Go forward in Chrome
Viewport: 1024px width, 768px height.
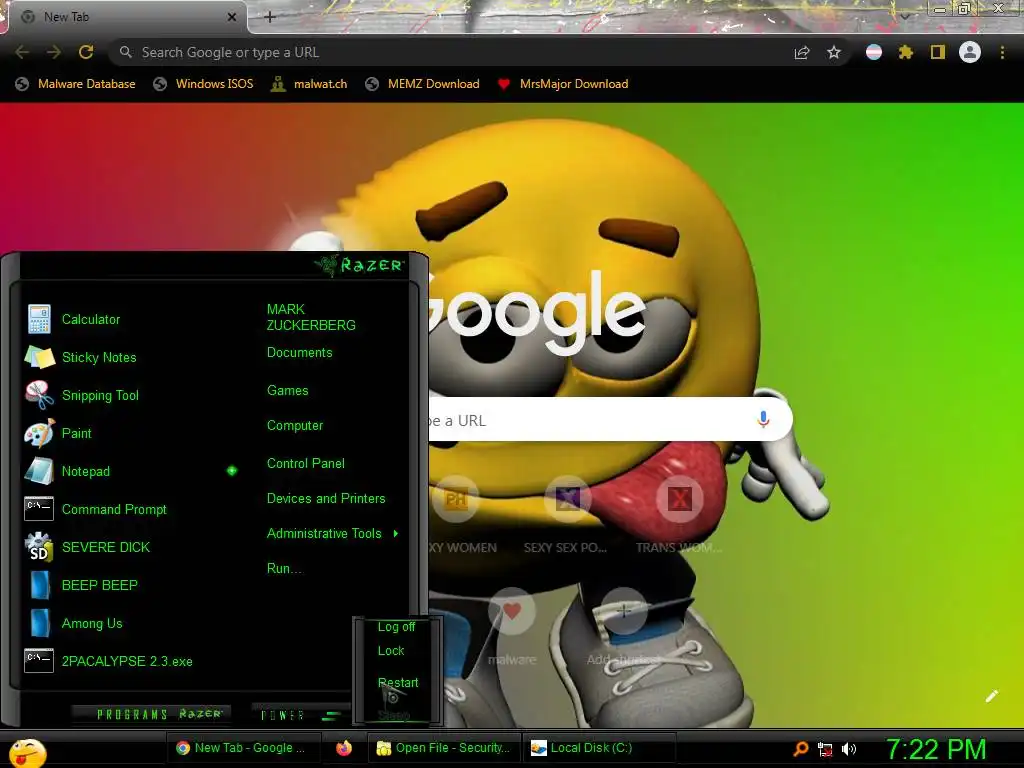click(54, 52)
